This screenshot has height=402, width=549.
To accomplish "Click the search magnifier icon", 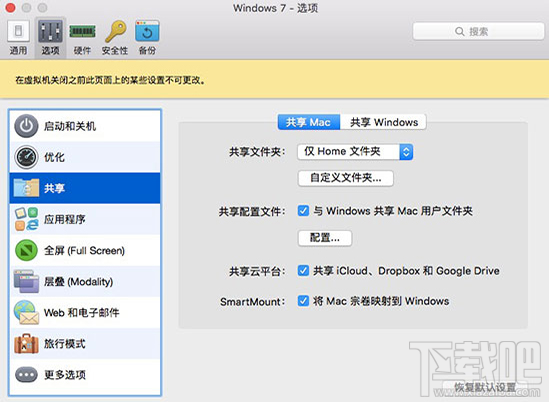I will click(x=459, y=32).
